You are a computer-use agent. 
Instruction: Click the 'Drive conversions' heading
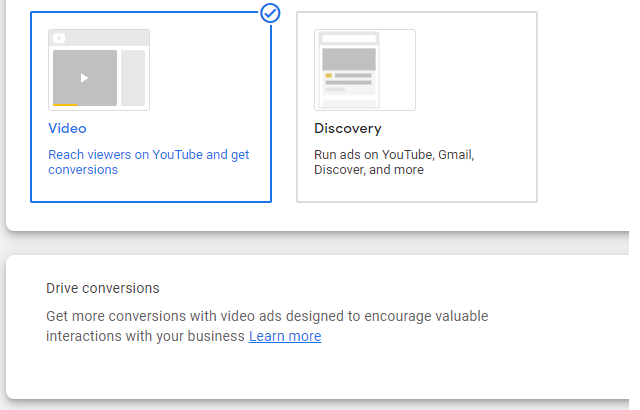pyautogui.click(x=102, y=288)
